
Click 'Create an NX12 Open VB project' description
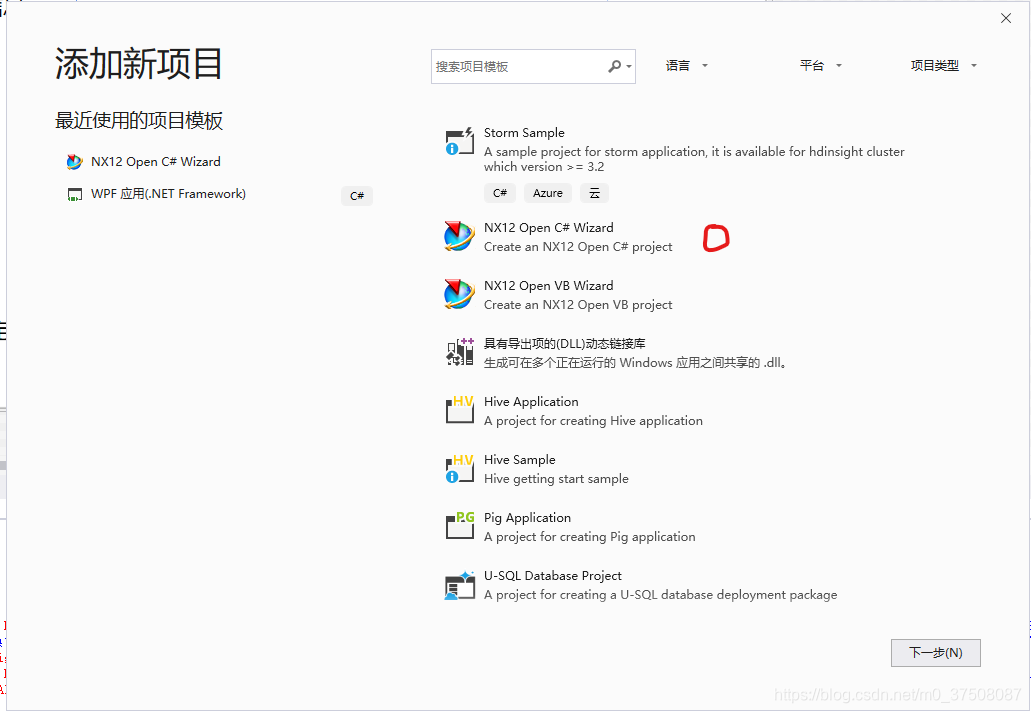pos(578,305)
